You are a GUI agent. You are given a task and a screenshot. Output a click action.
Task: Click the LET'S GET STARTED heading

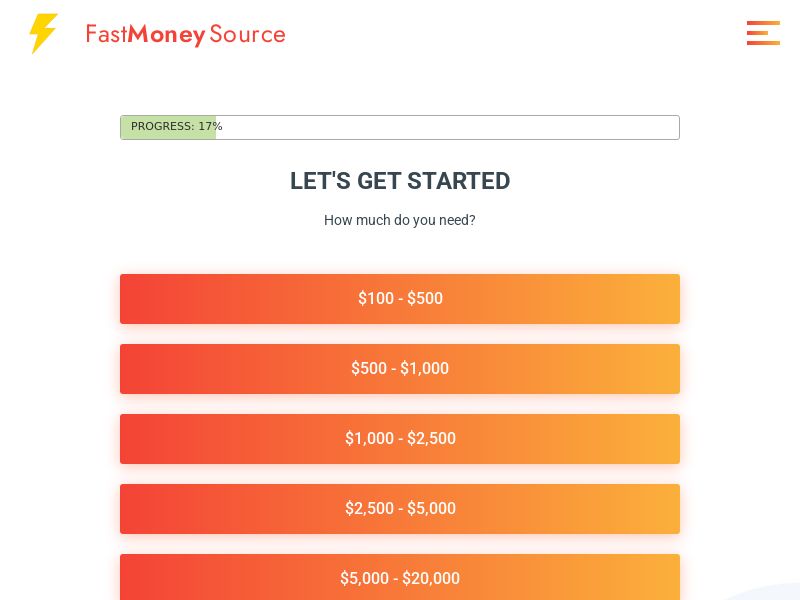click(400, 181)
